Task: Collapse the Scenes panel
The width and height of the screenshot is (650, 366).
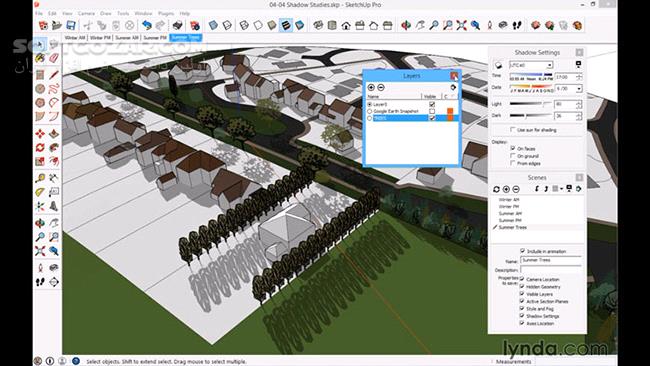Action: click(579, 177)
